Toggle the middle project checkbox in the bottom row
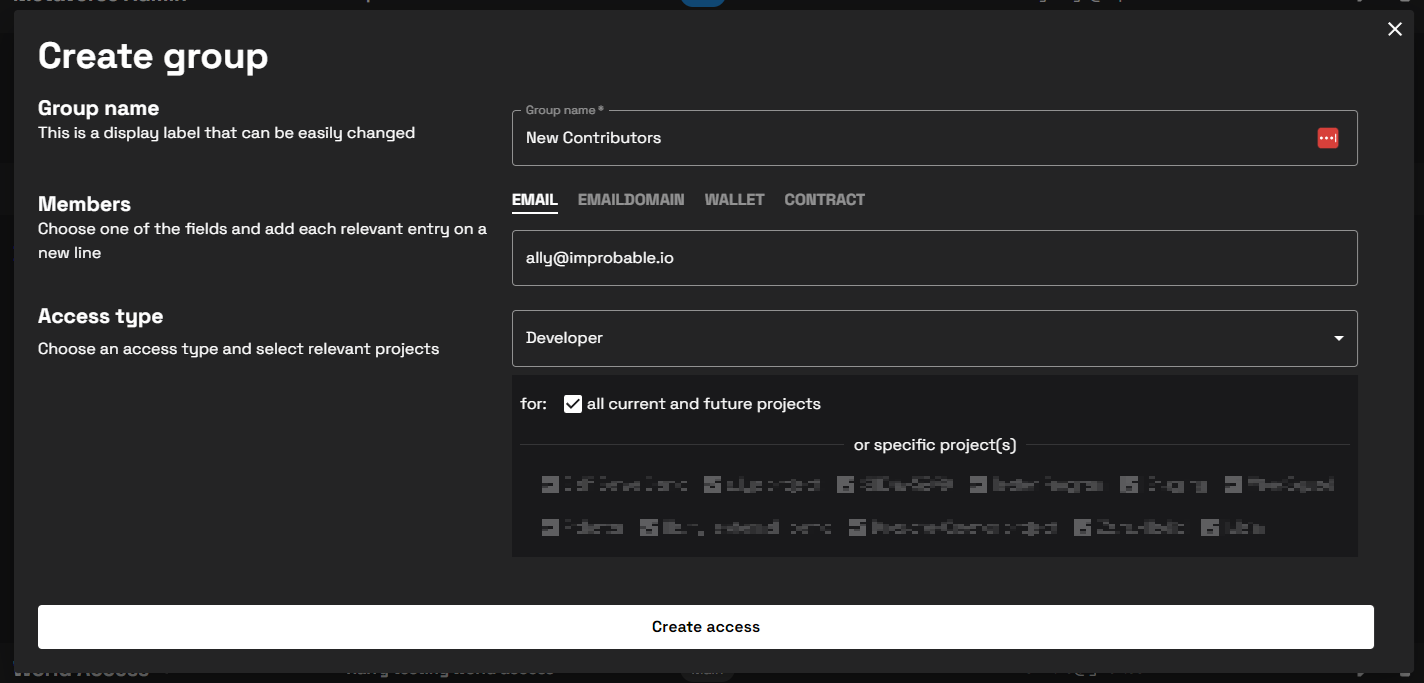1424x683 pixels. (858, 527)
